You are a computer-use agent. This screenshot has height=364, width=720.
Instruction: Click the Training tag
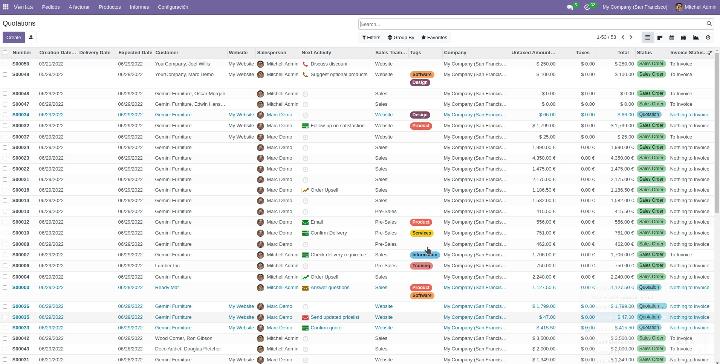(x=421, y=266)
